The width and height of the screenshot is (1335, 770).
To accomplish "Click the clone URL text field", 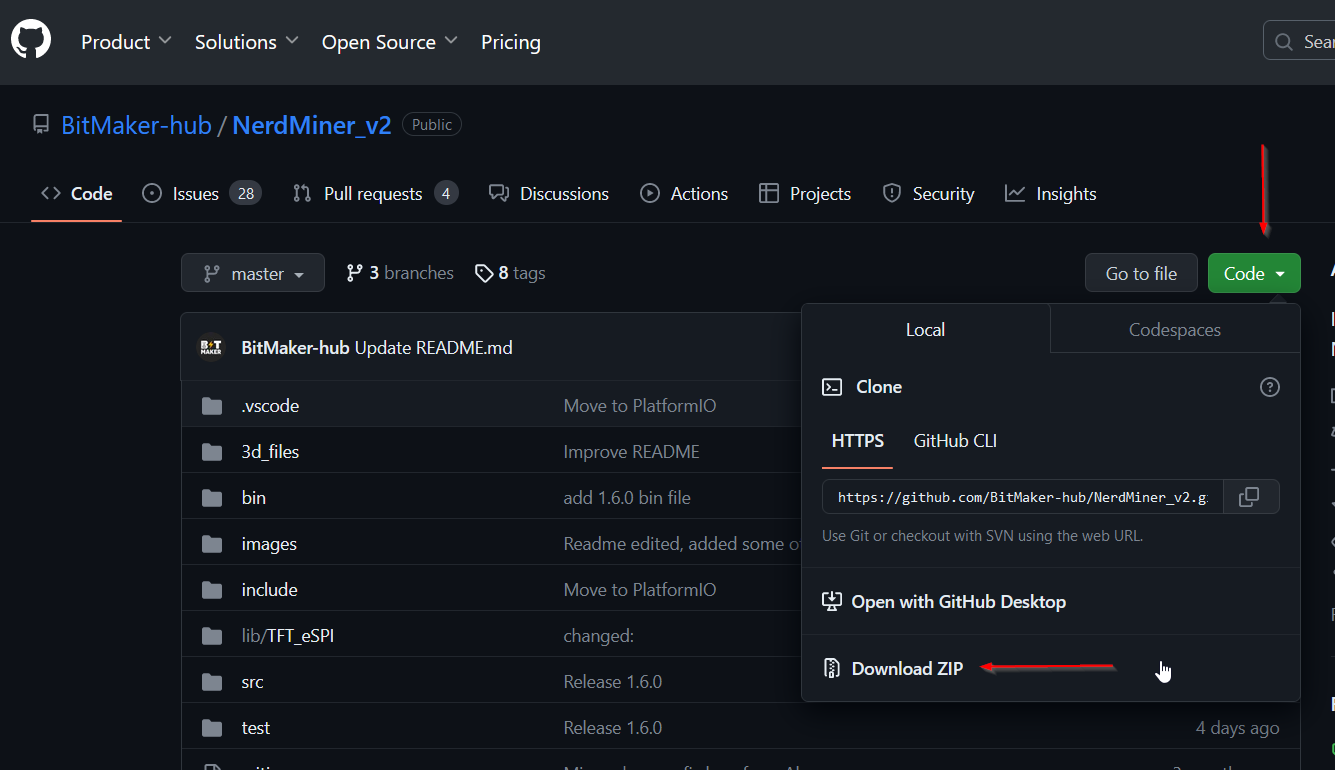I will pos(1022,497).
